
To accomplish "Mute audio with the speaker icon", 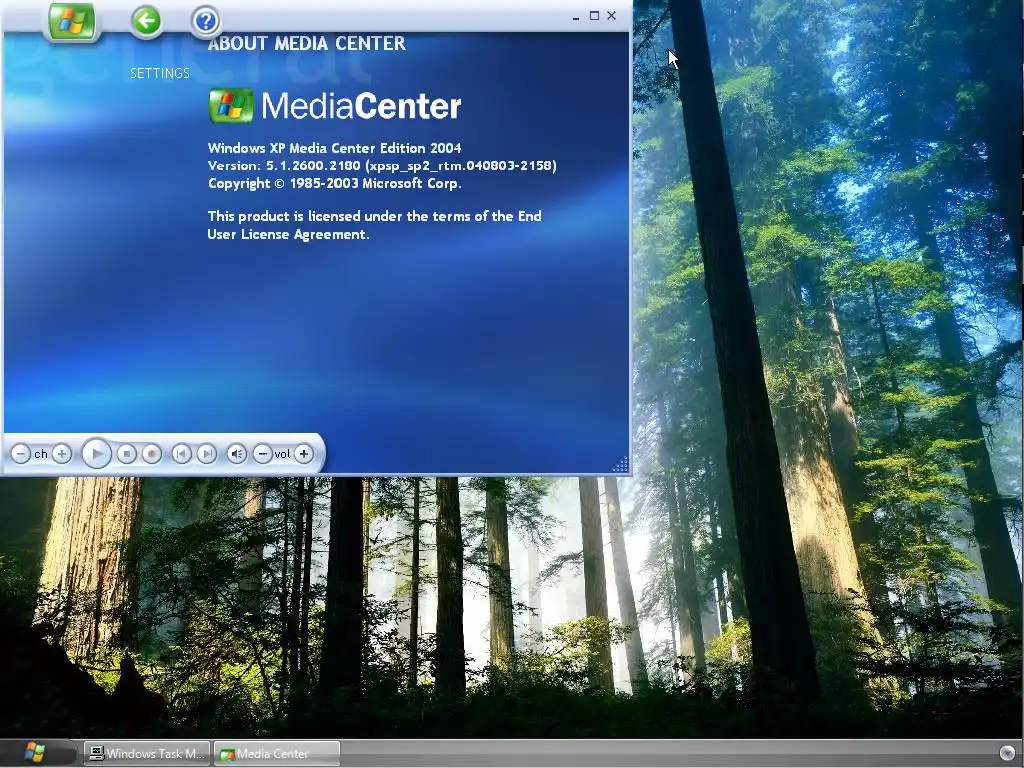I will pyautogui.click(x=236, y=453).
